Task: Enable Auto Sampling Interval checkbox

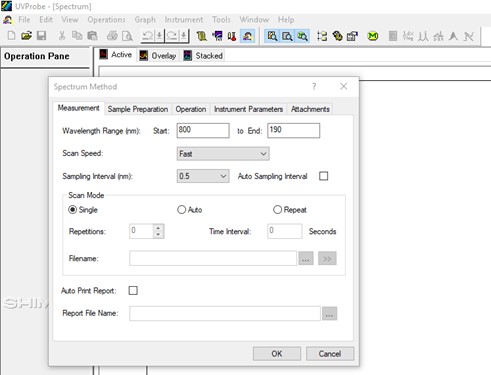Action: tap(323, 176)
